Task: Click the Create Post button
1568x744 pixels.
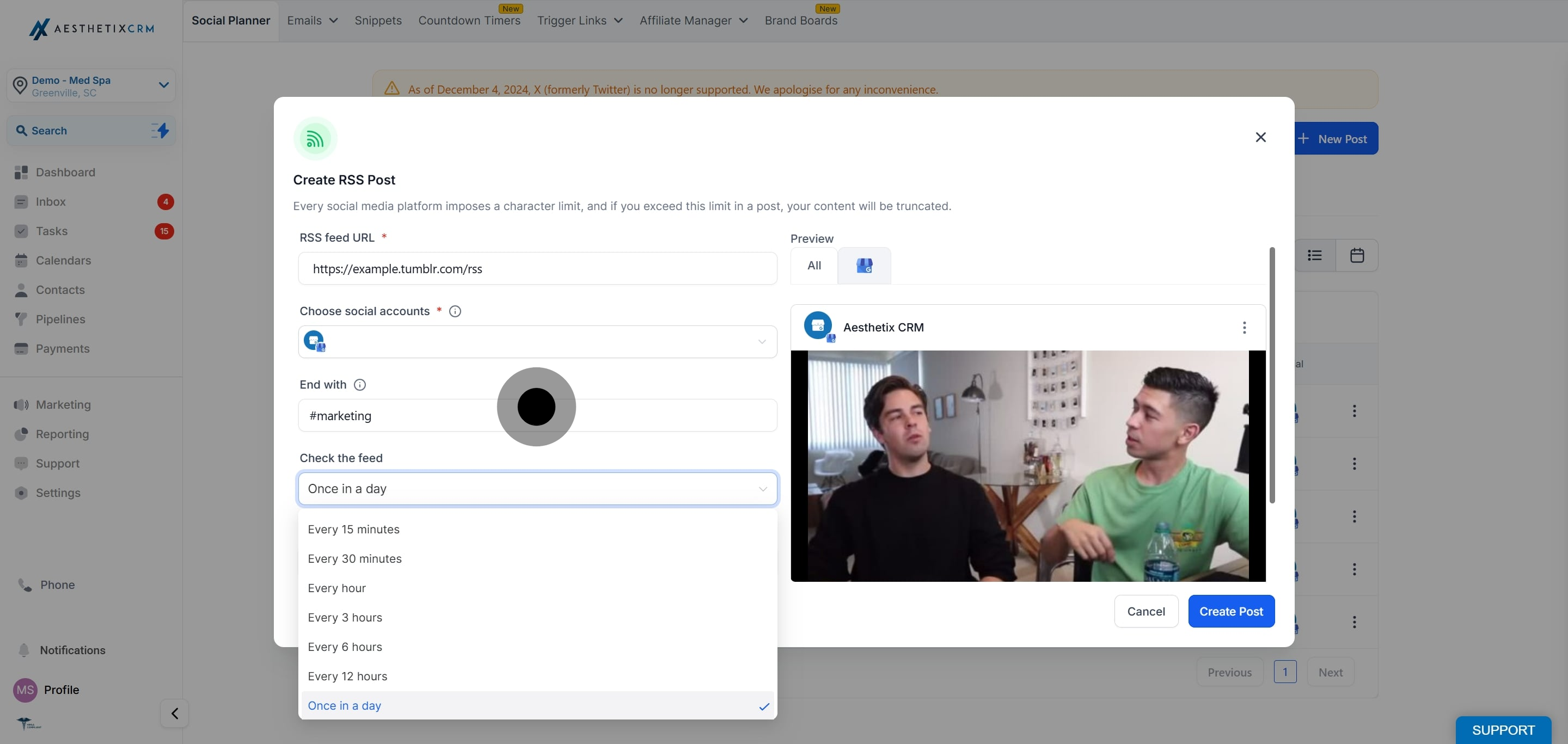Action: pos(1231,611)
